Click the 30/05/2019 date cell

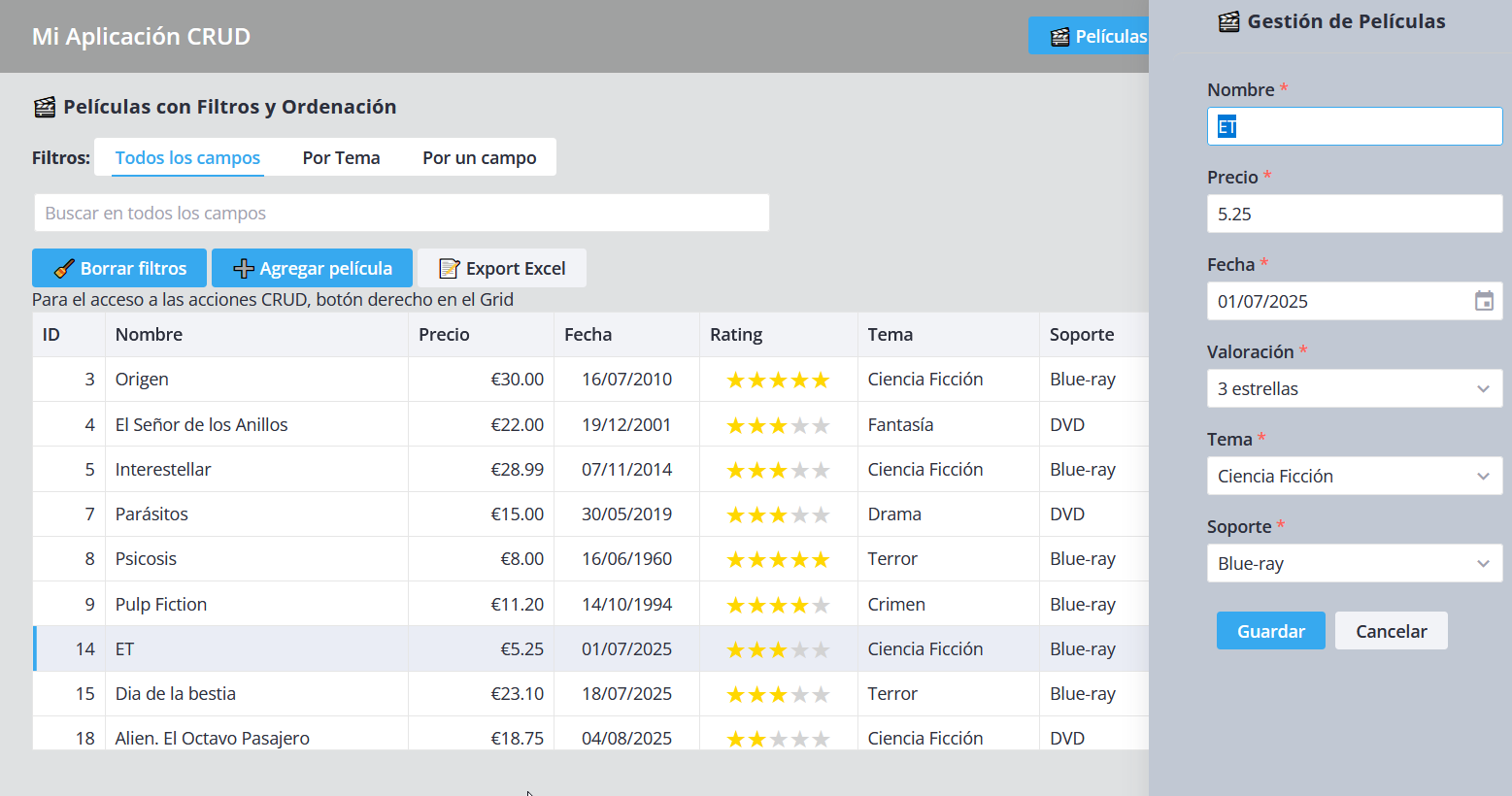(x=626, y=514)
